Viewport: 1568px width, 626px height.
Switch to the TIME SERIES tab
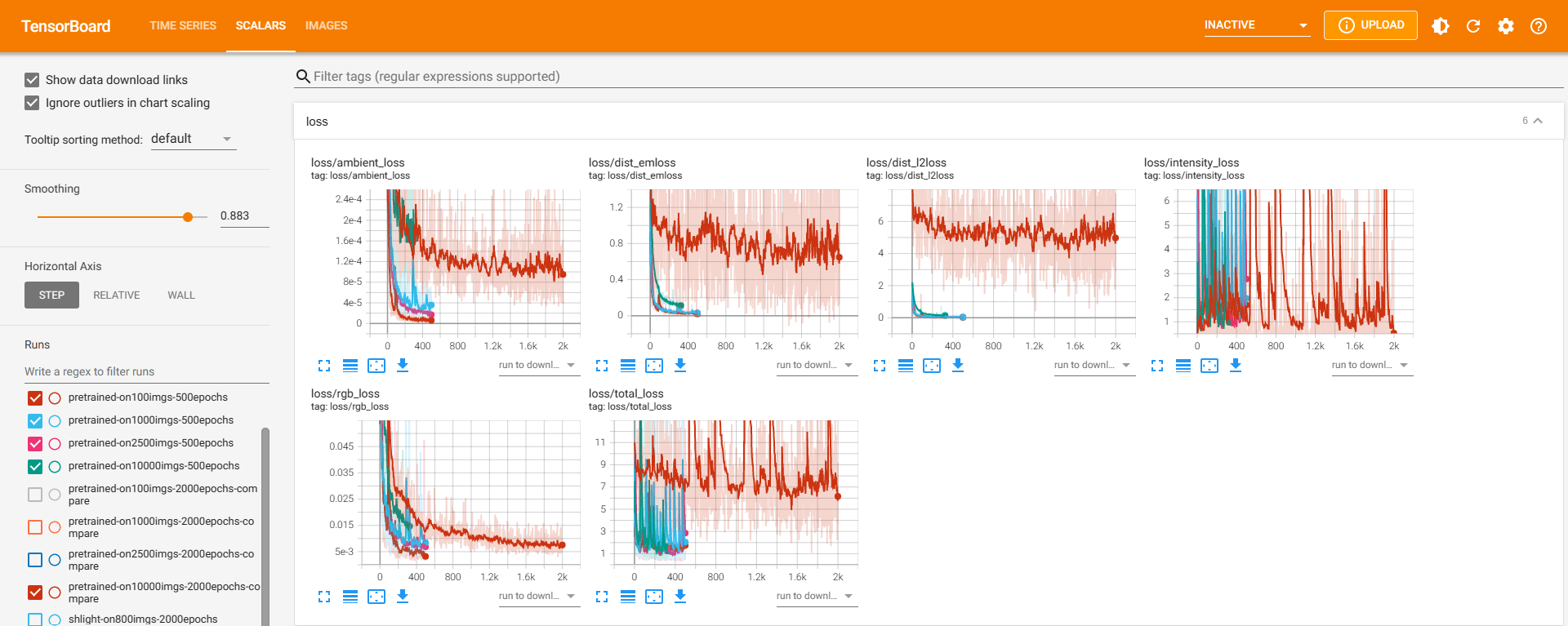coord(183,26)
